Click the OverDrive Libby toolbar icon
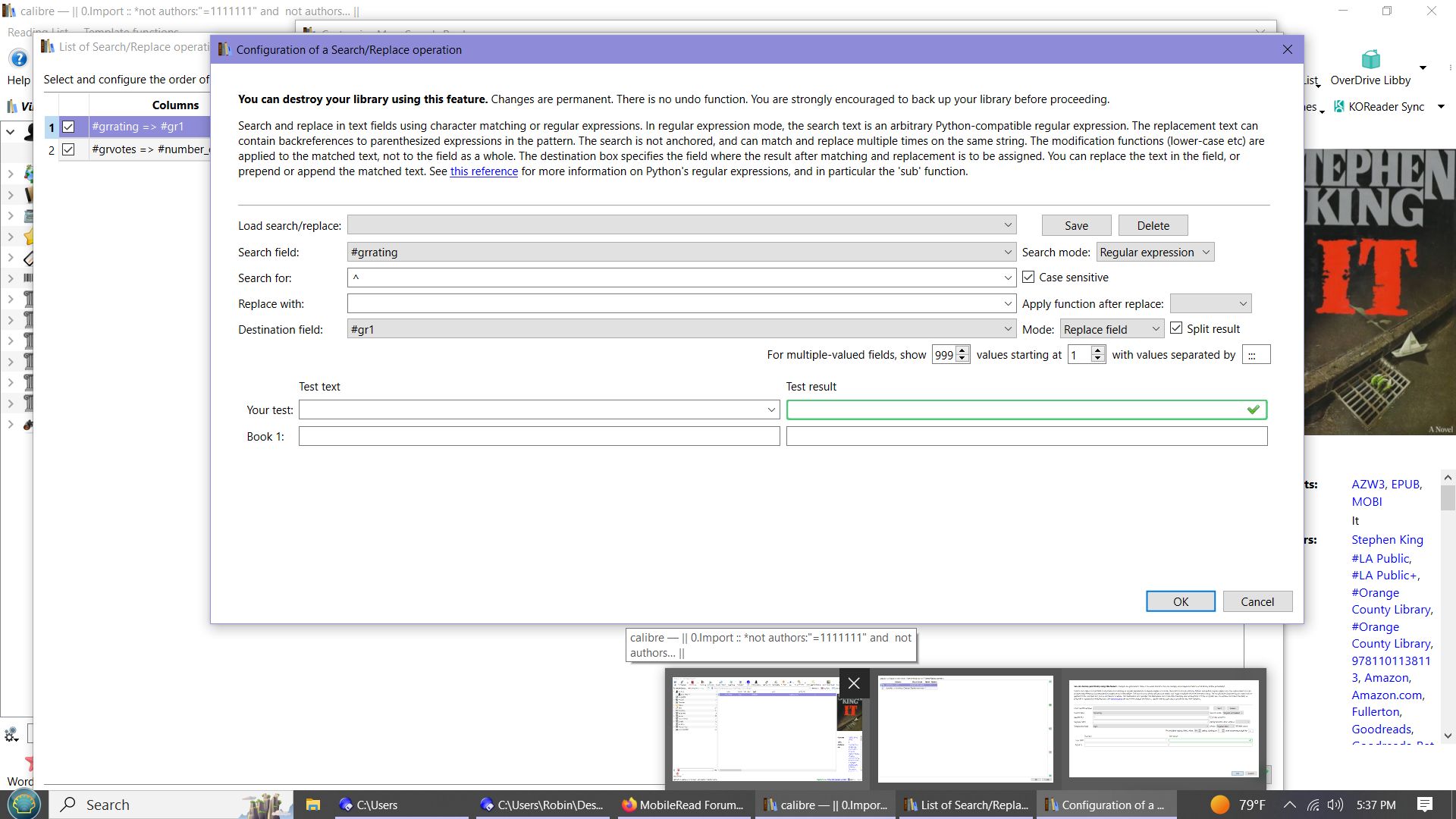Screen dimensions: 1456x819 pyautogui.click(x=1370, y=60)
